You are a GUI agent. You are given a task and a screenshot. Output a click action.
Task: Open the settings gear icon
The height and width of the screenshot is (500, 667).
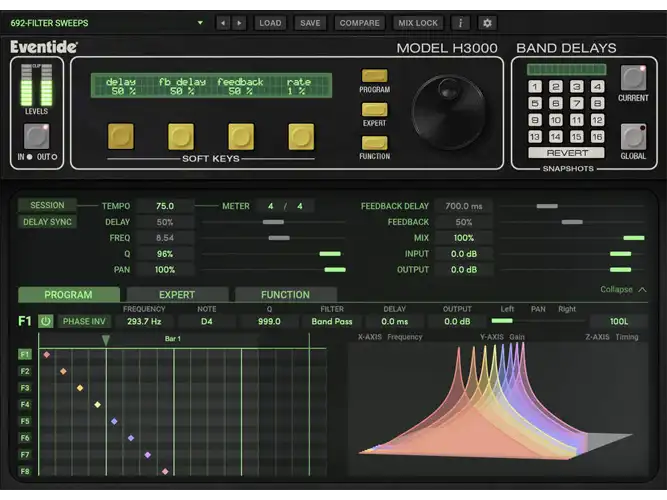point(487,23)
